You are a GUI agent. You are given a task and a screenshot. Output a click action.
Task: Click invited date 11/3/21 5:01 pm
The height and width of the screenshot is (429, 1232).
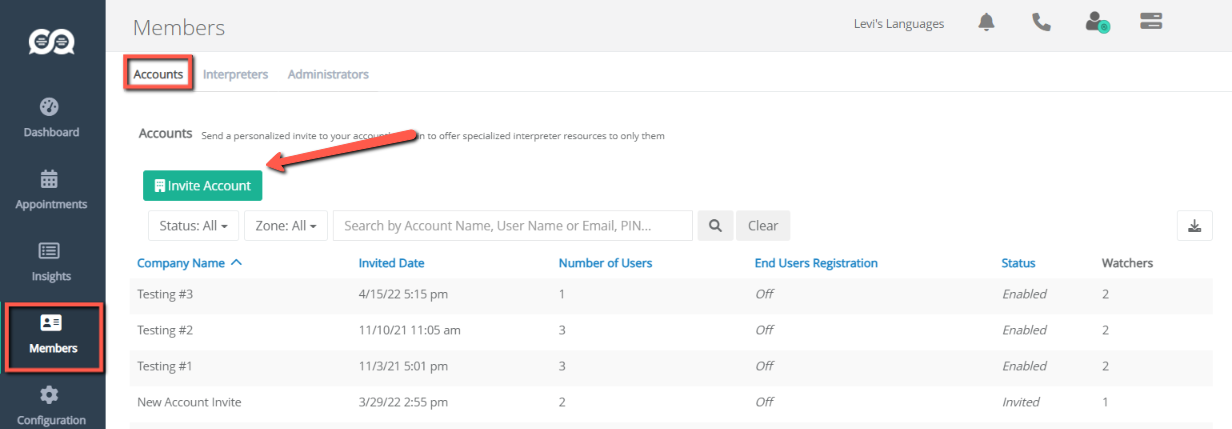(401, 366)
